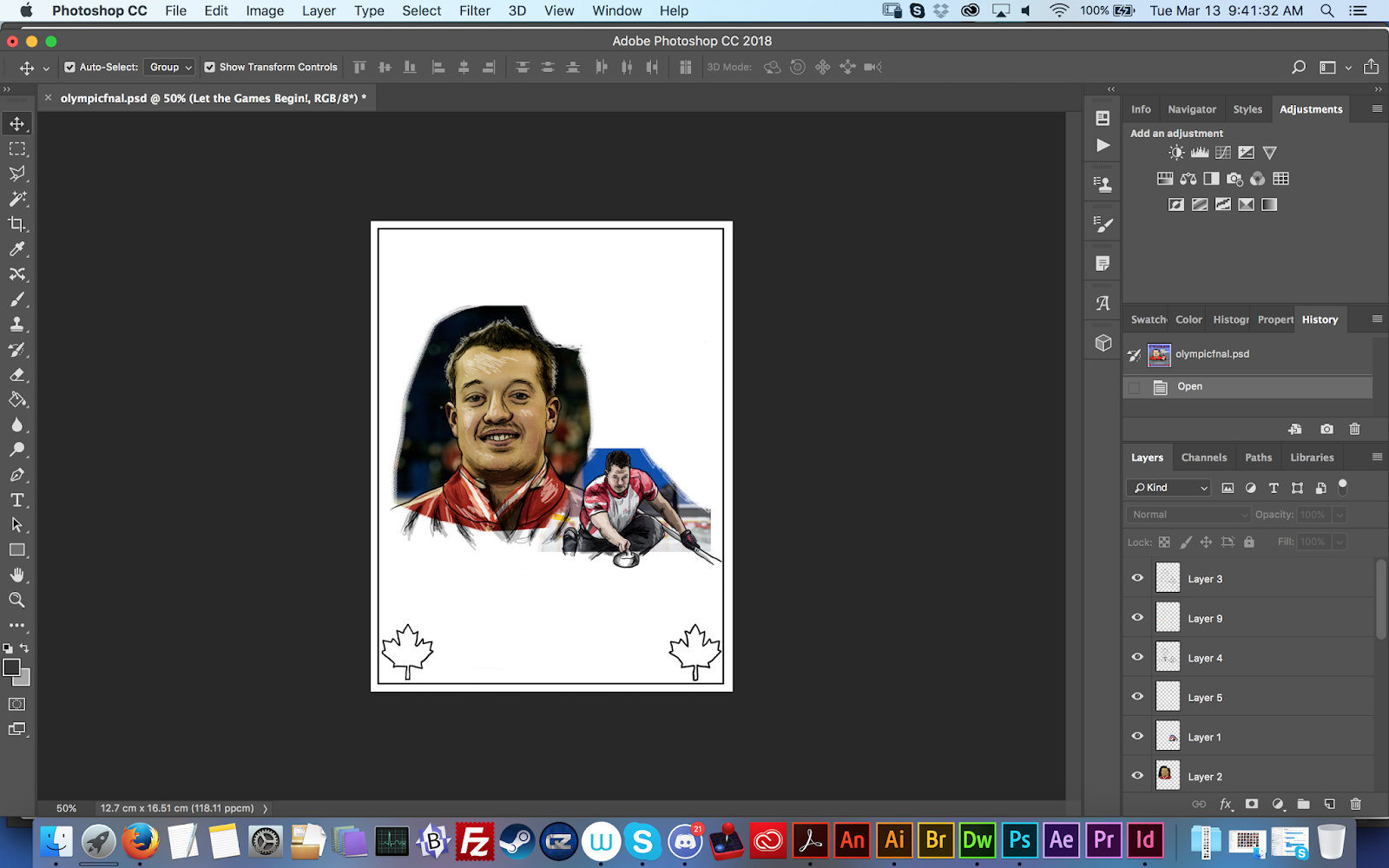
Task: Select the Zoom tool
Action: tap(17, 600)
